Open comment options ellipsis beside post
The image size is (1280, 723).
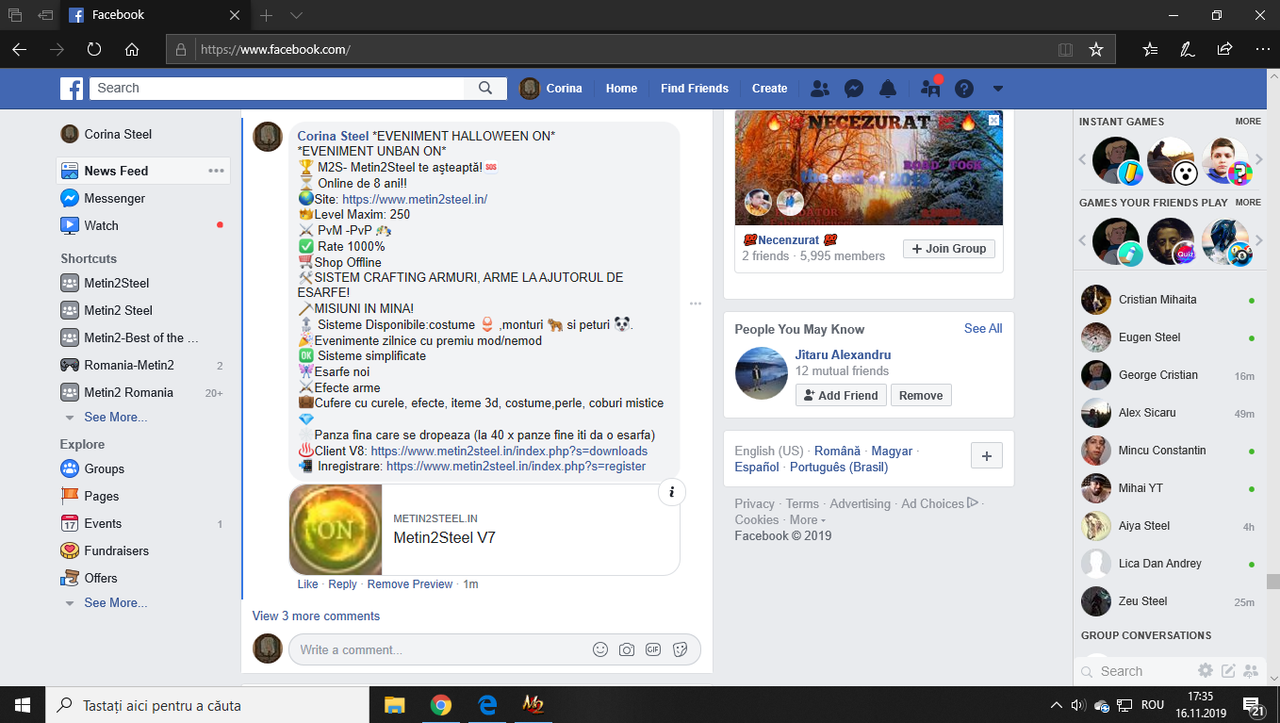[695, 303]
